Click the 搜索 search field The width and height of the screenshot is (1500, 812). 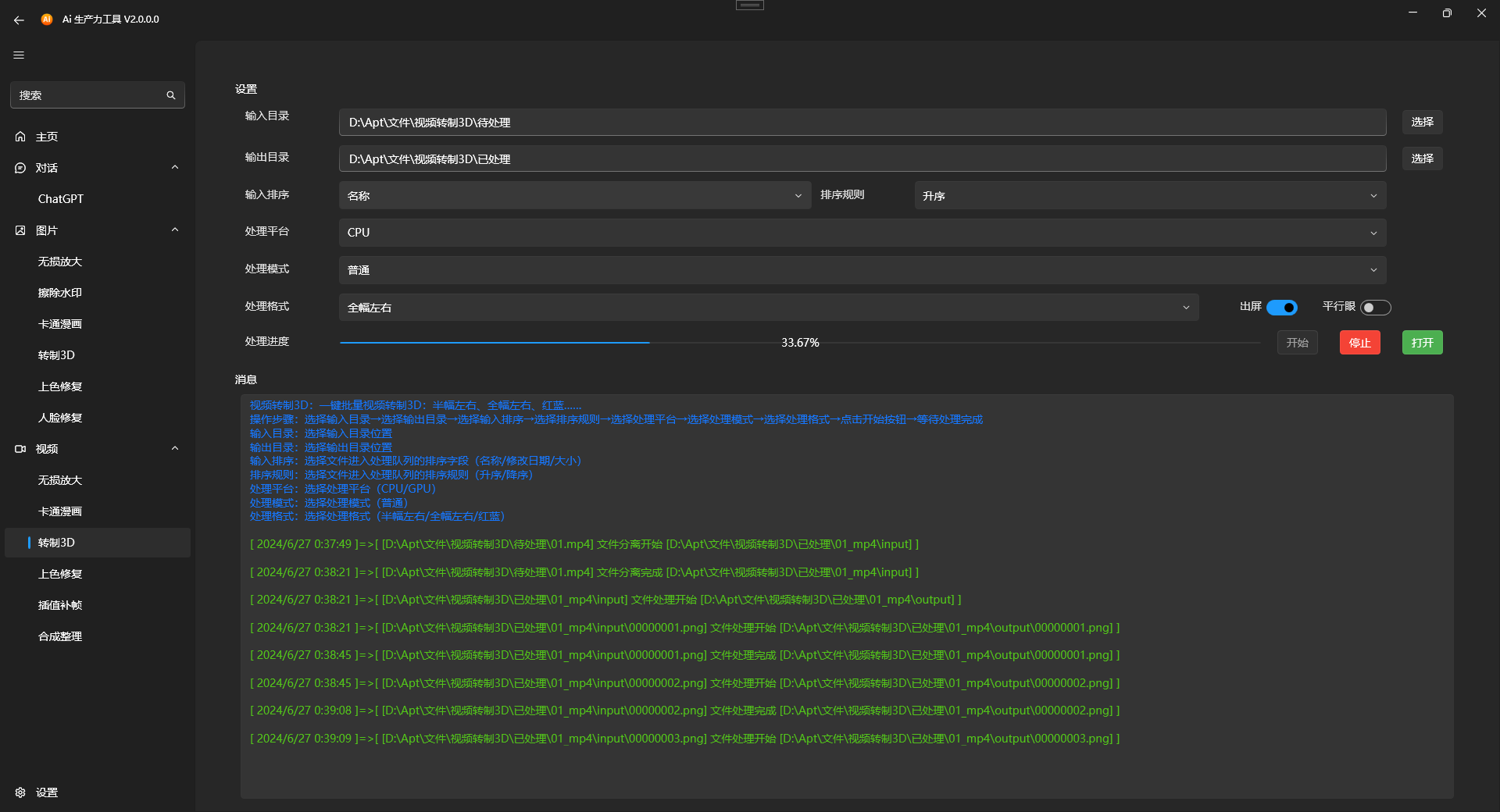[98, 95]
